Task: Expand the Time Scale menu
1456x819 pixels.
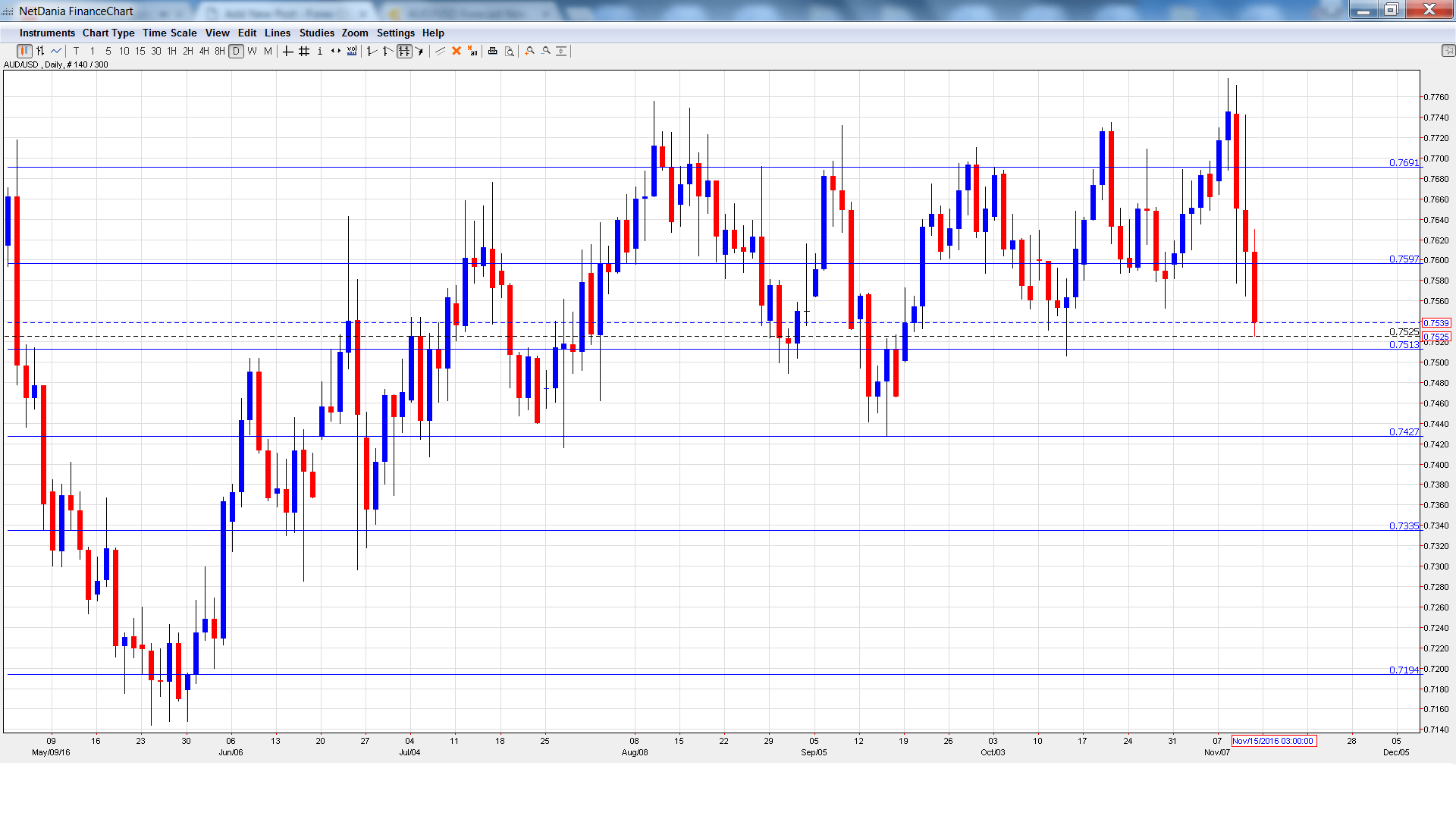Action: 170,33
